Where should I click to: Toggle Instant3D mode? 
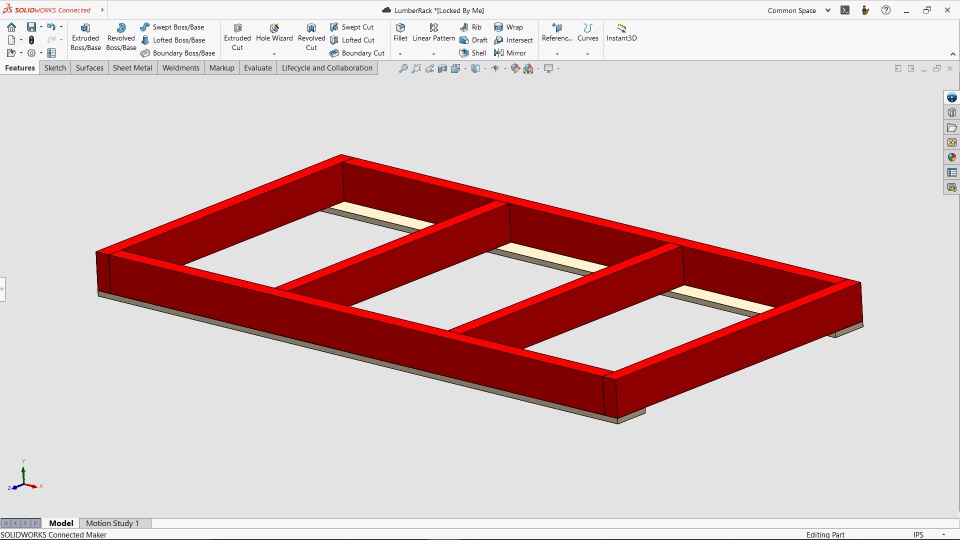tap(621, 33)
